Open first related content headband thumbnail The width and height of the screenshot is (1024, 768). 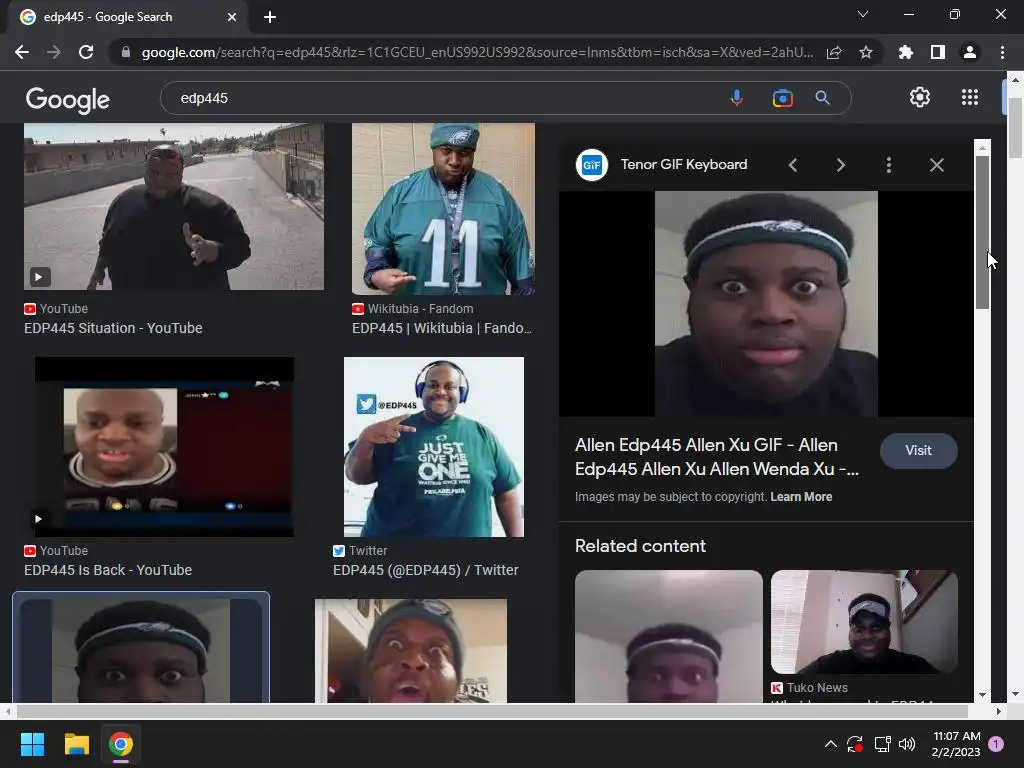pyautogui.click(x=669, y=636)
